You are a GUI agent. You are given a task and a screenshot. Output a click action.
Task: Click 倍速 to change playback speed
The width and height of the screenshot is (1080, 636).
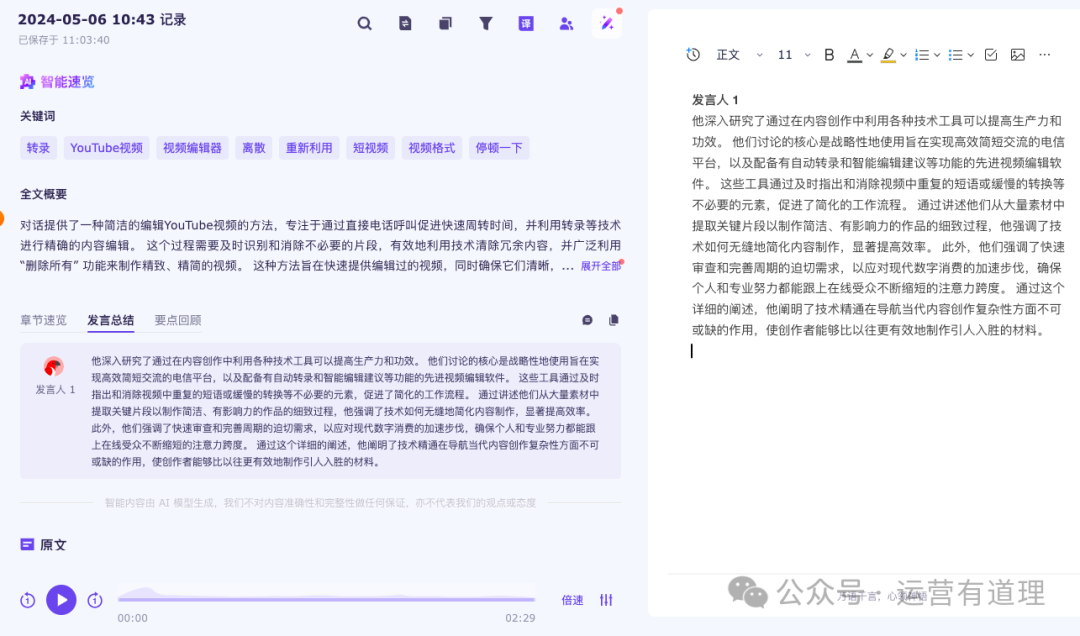pyautogui.click(x=570, y=599)
